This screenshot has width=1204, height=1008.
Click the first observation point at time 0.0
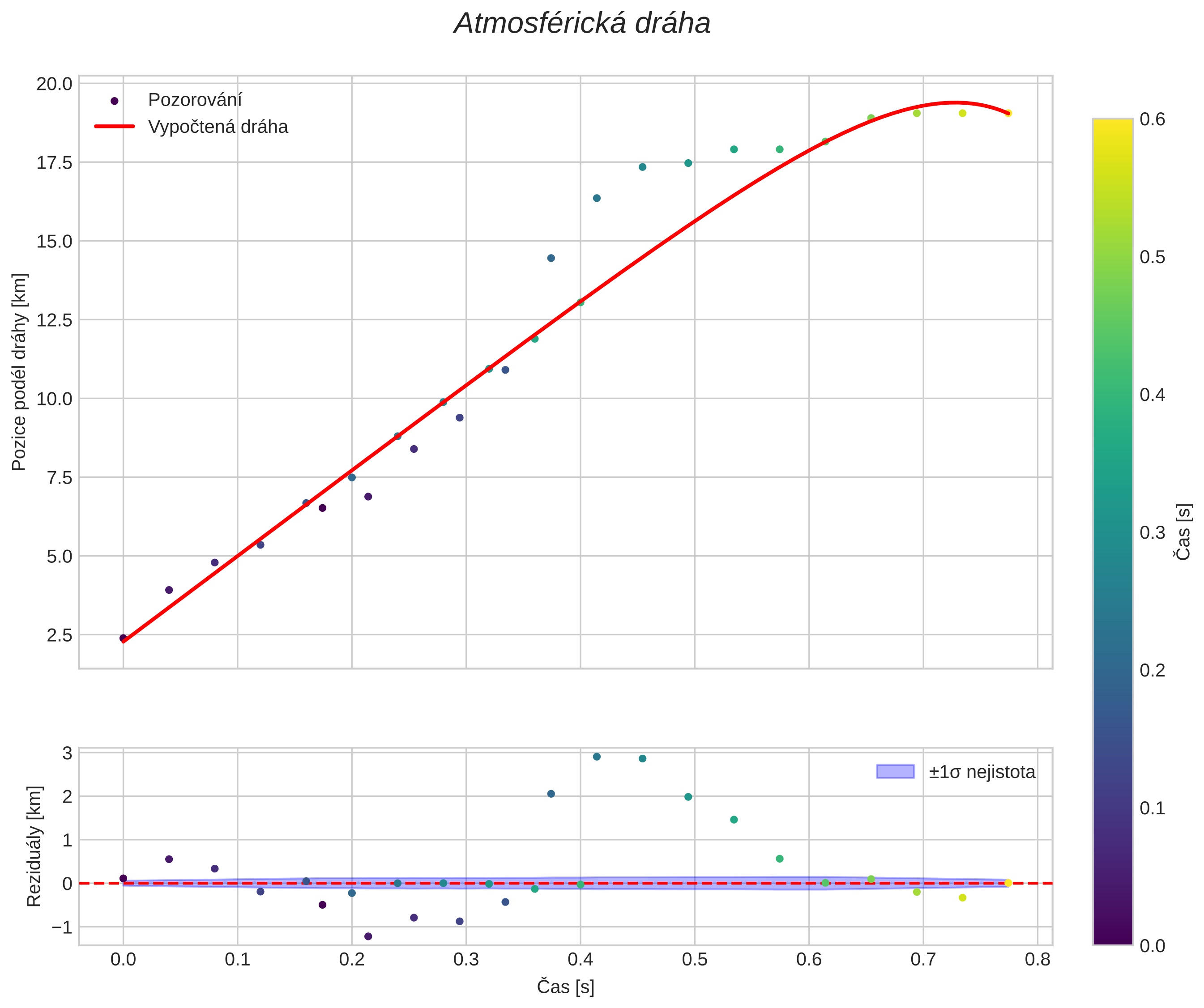[123, 638]
